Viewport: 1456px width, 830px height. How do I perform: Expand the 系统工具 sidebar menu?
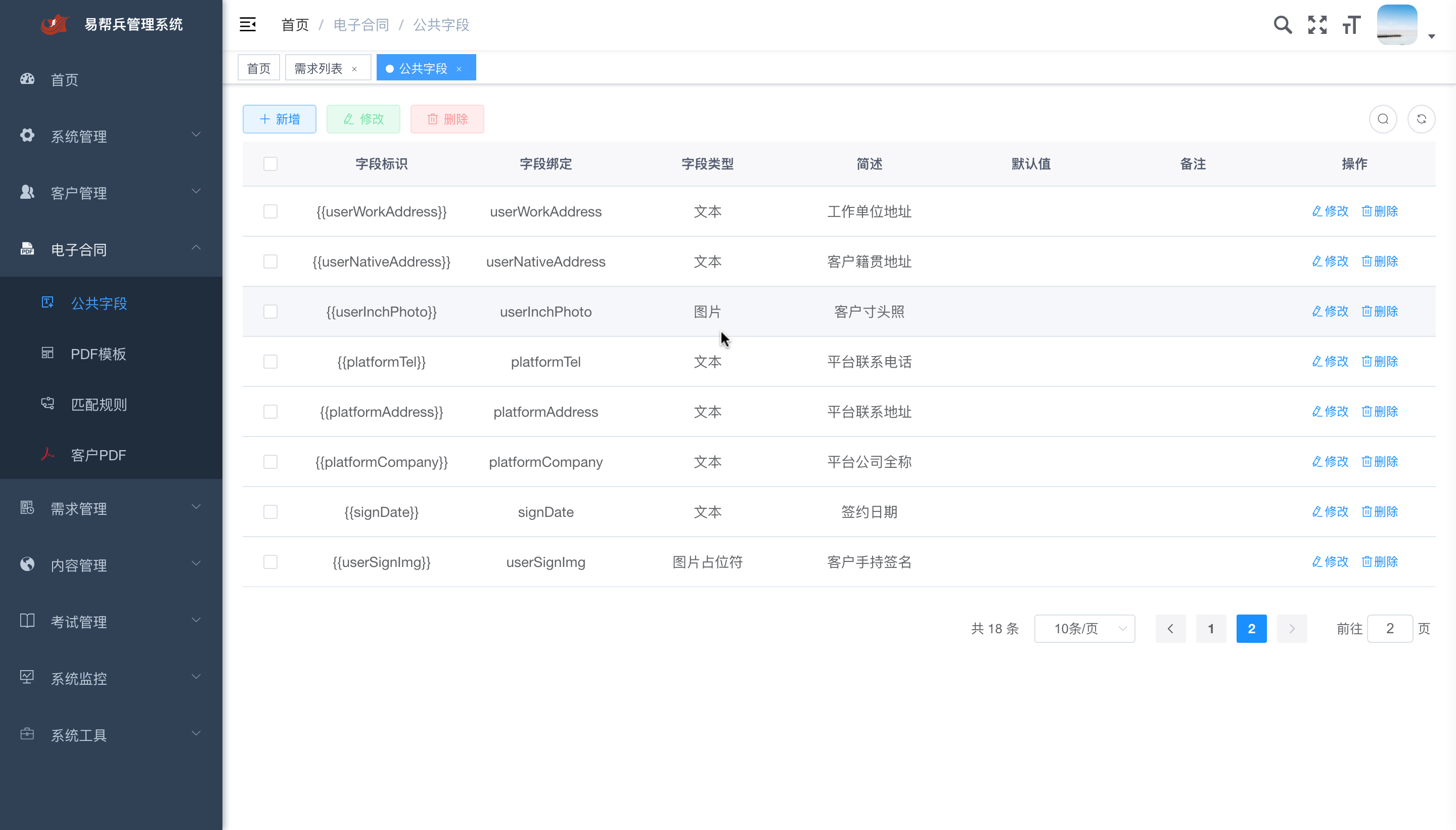tap(111, 734)
